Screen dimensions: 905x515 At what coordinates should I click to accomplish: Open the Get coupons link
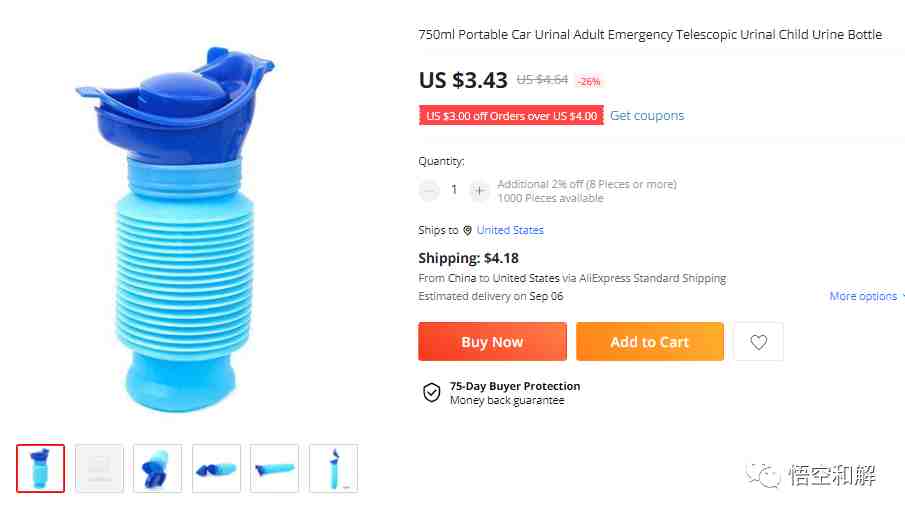(646, 115)
